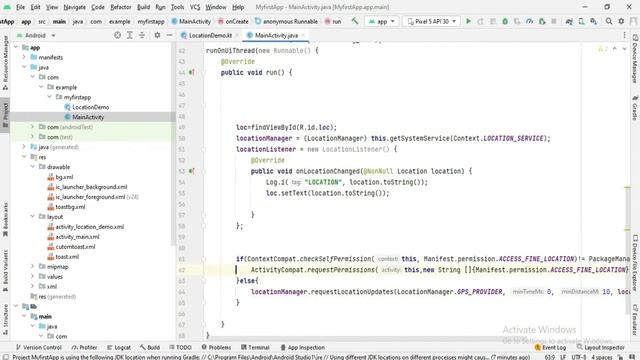The width and height of the screenshot is (640, 360).
Task: Open Project panel options gear
Action: pos(157,36)
